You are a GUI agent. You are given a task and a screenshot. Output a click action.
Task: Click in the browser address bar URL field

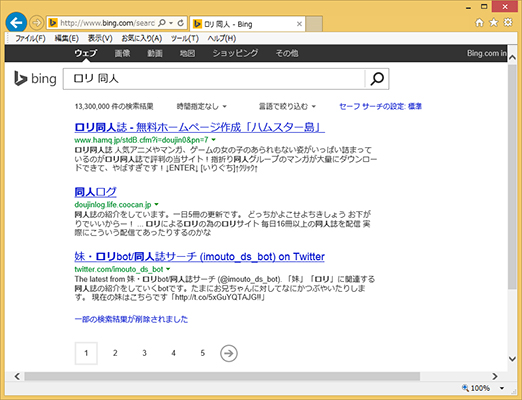(x=107, y=23)
